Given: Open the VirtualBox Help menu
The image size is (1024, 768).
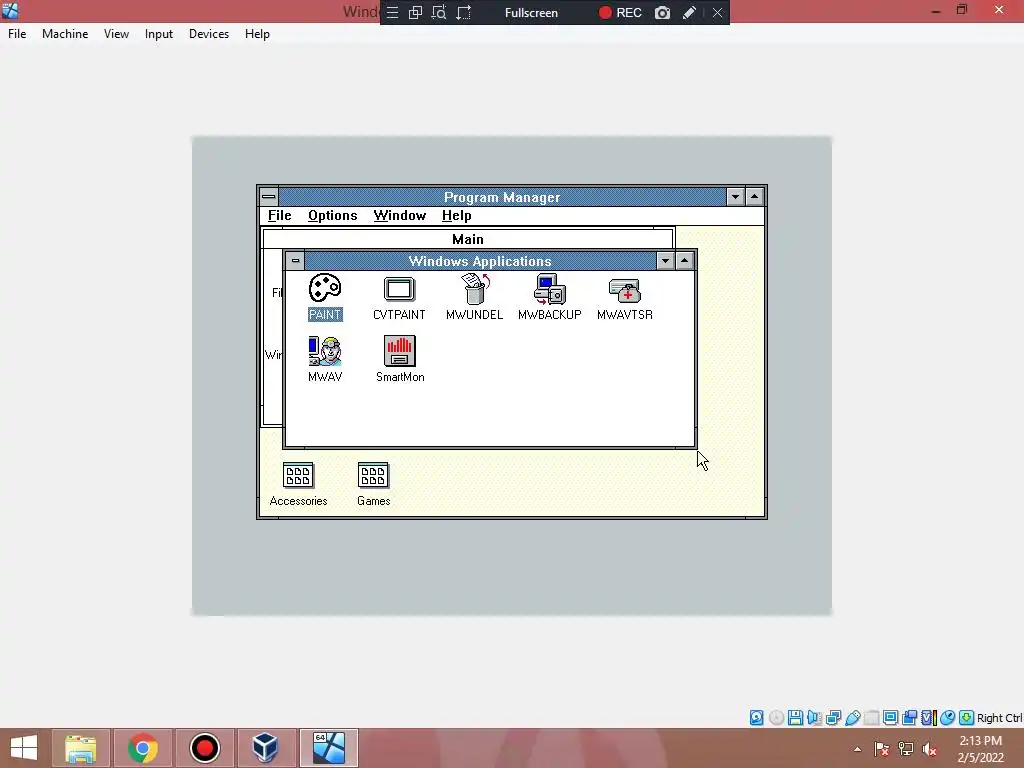Looking at the screenshot, I should point(257,34).
